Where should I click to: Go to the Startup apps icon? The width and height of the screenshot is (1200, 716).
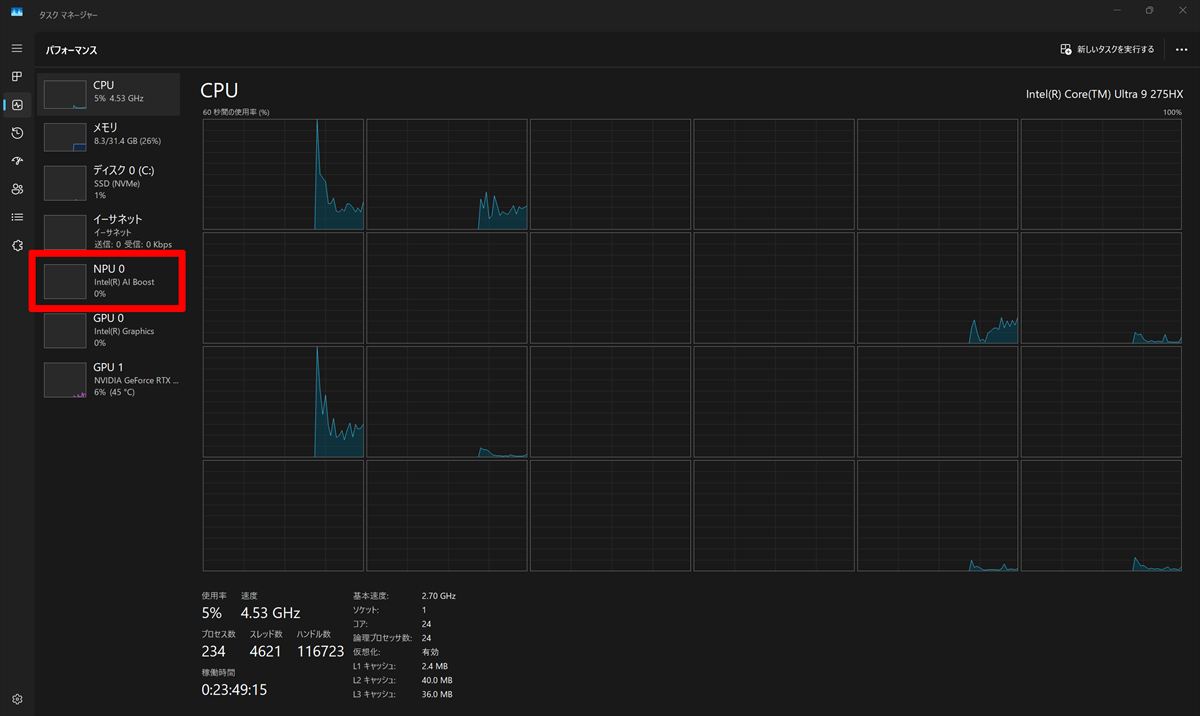click(17, 161)
